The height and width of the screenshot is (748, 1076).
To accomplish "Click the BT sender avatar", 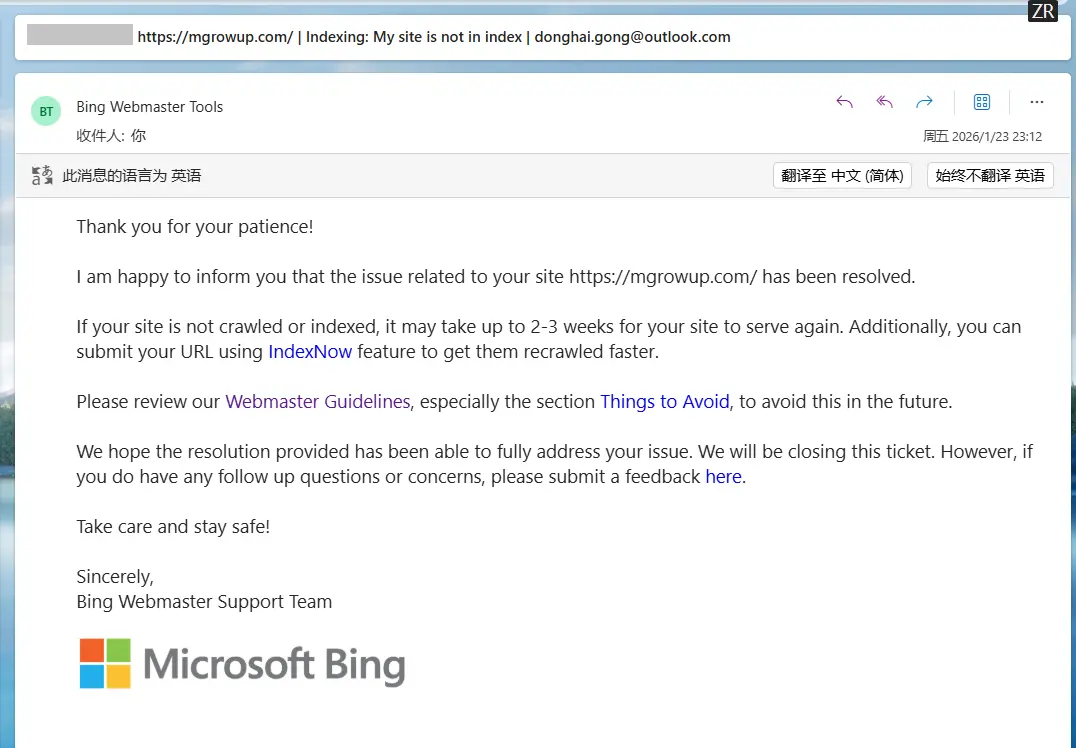I will [46, 112].
